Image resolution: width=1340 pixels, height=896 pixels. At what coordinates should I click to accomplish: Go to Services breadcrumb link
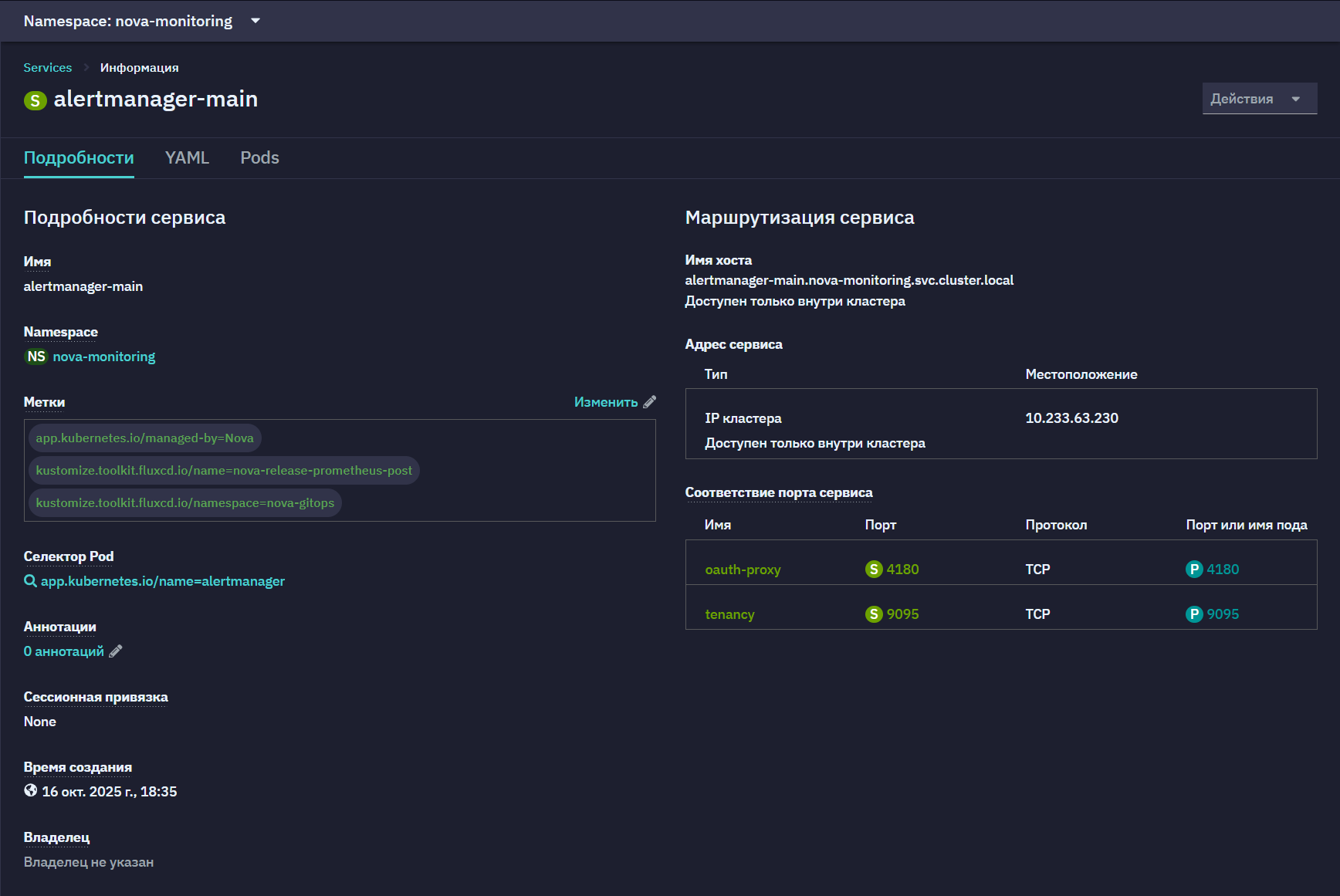[x=48, y=68]
